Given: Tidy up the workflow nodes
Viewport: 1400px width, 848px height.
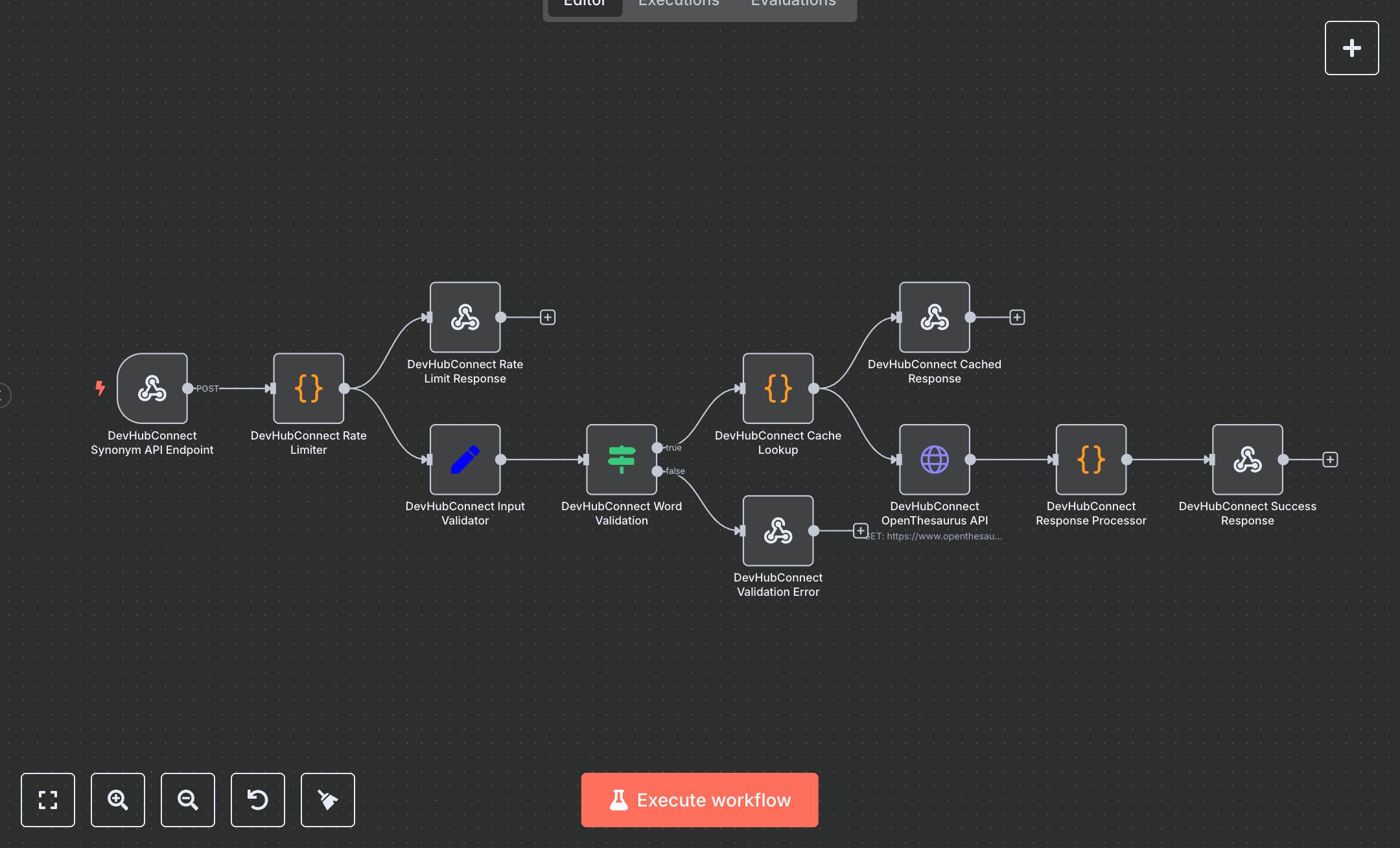Looking at the screenshot, I should tap(328, 799).
